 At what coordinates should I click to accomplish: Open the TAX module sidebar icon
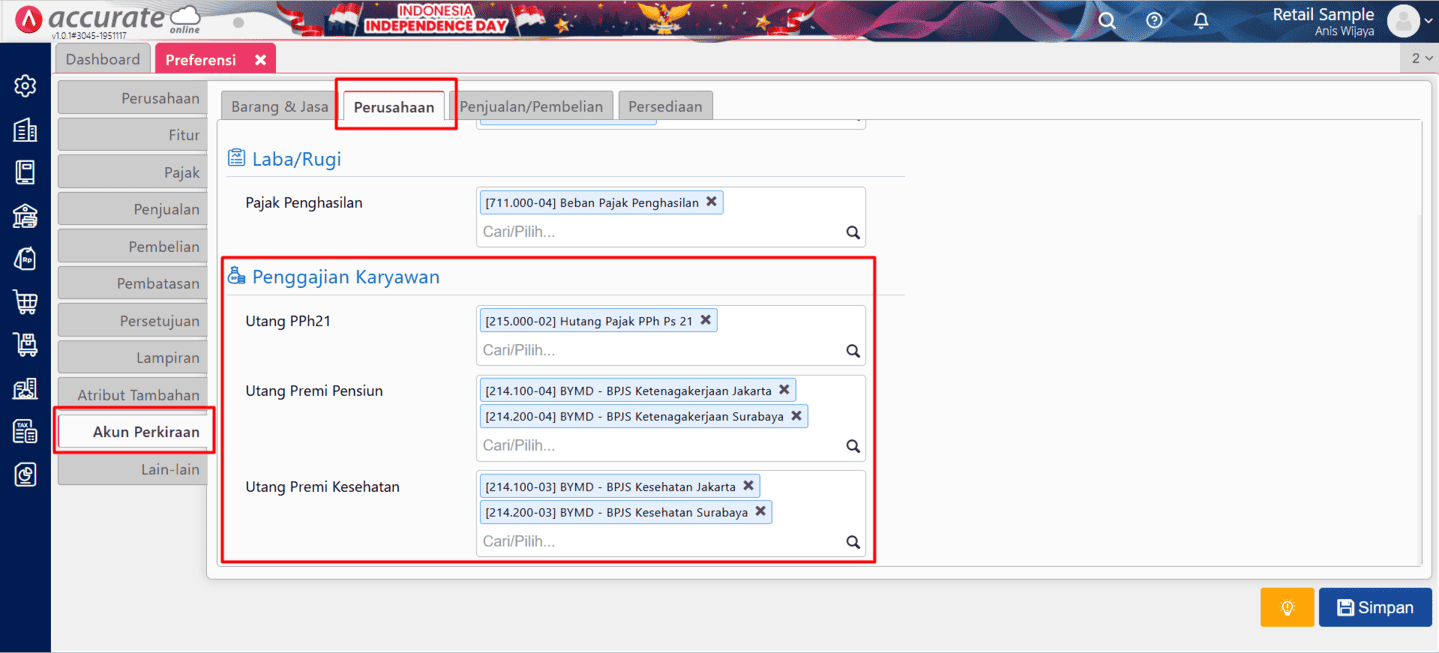(x=25, y=431)
